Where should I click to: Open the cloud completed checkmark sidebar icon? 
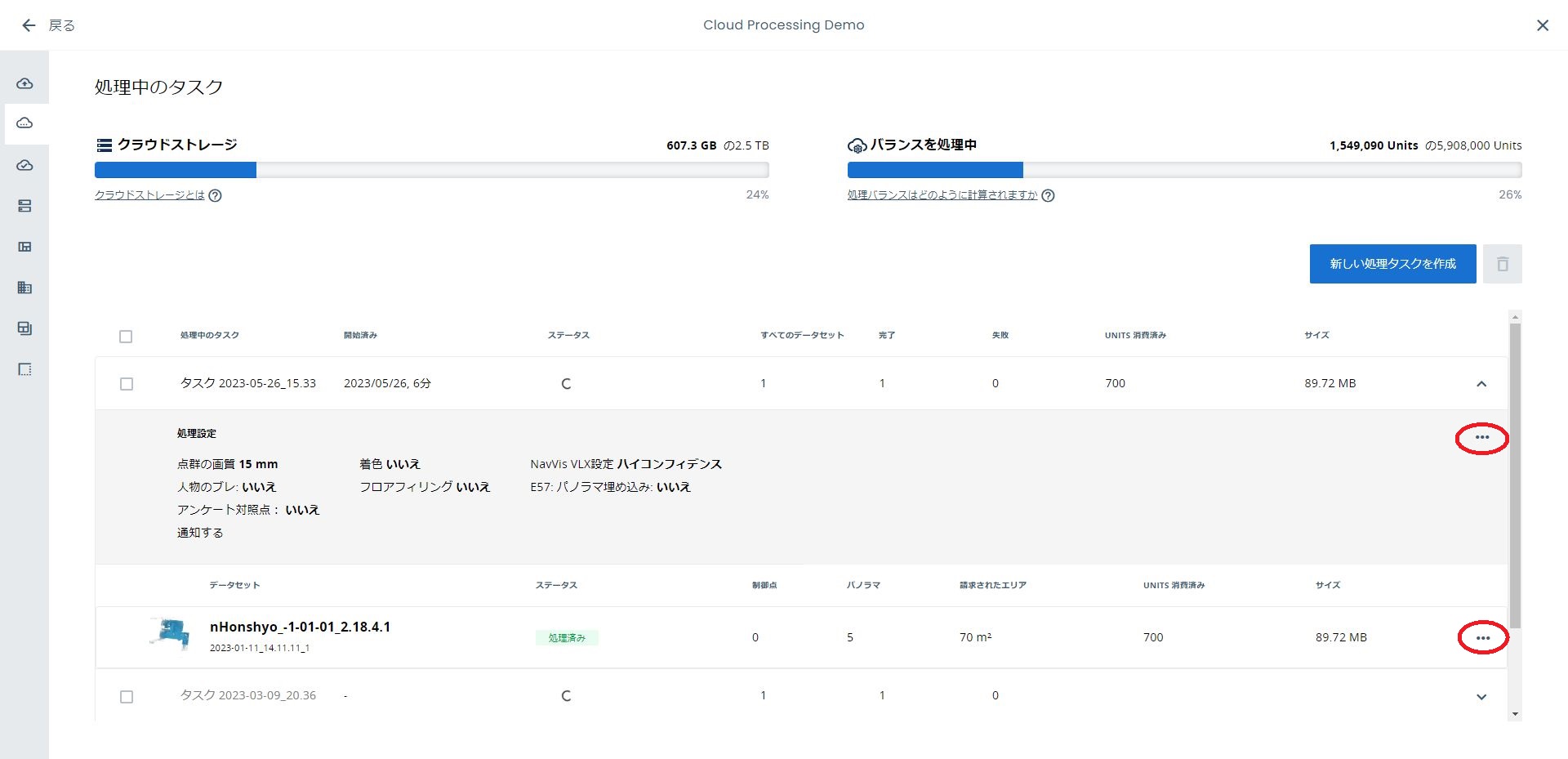pyautogui.click(x=24, y=165)
